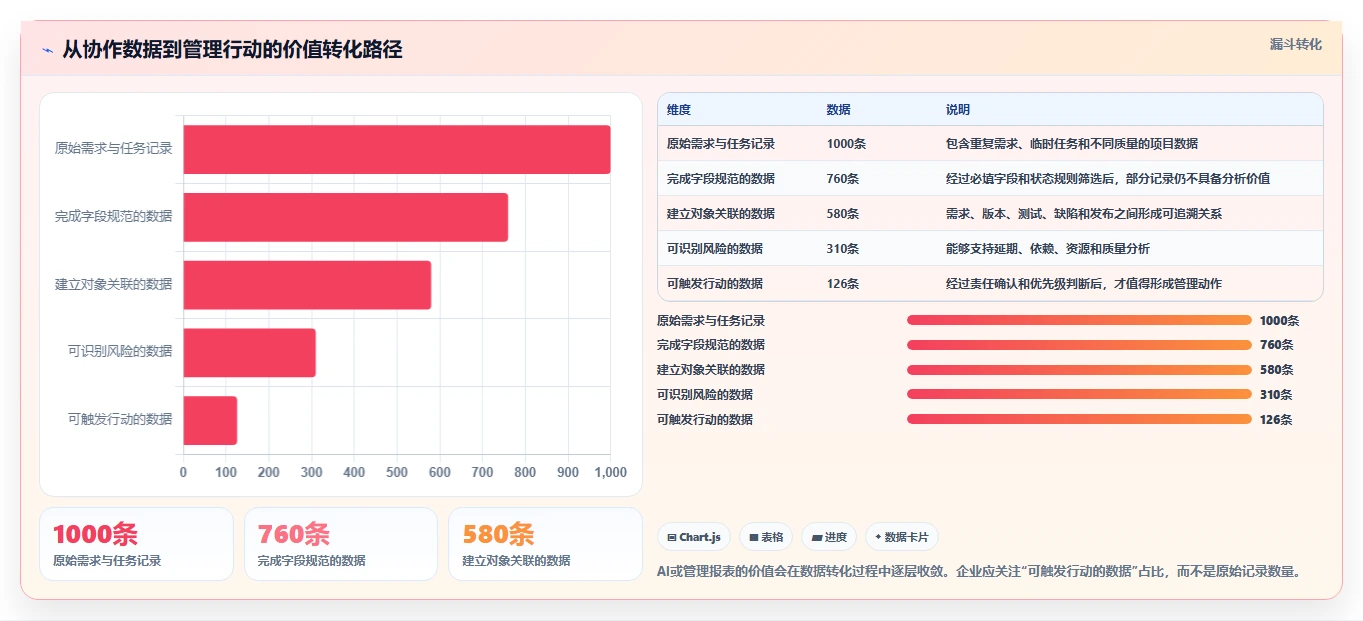
Task: Click the 1000条 stat card
Action: coord(136,544)
